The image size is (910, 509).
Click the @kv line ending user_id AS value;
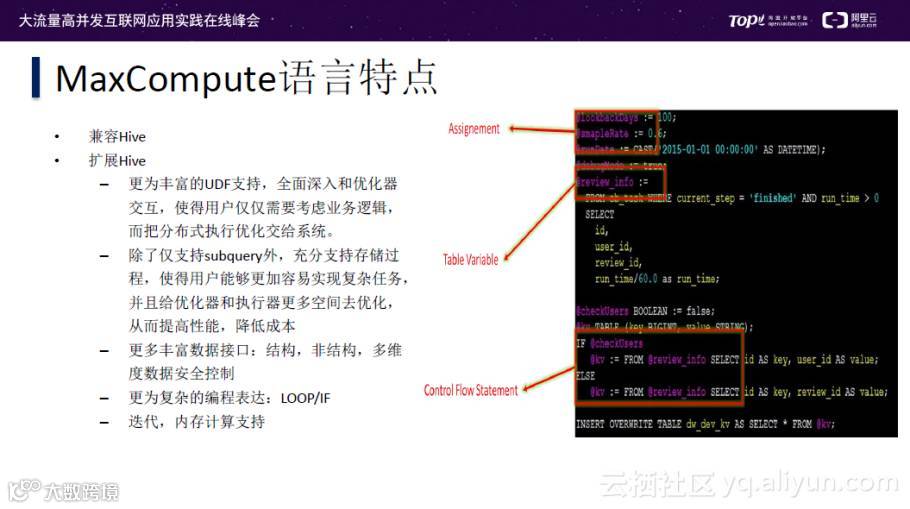[734, 360]
